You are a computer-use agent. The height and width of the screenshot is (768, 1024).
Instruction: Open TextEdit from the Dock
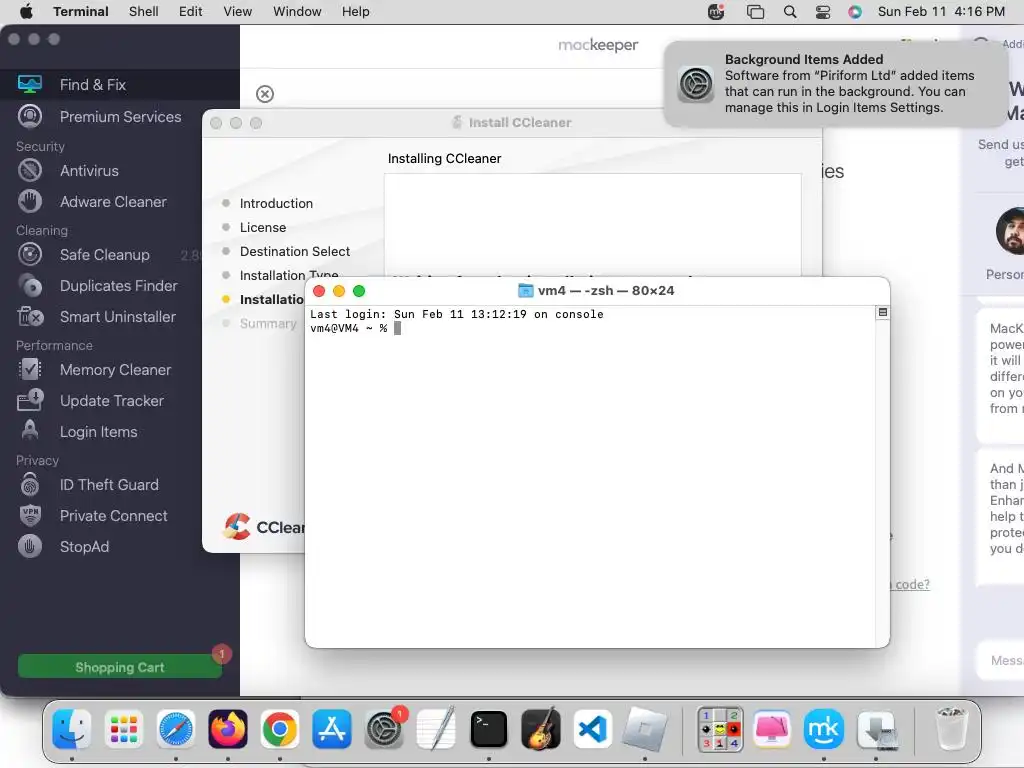(x=436, y=729)
